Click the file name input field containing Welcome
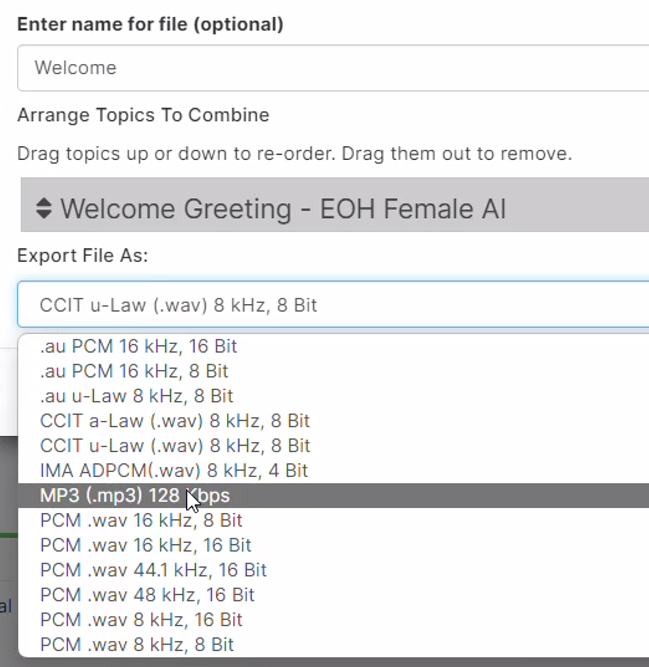This screenshot has width=649, height=667. click(333, 68)
